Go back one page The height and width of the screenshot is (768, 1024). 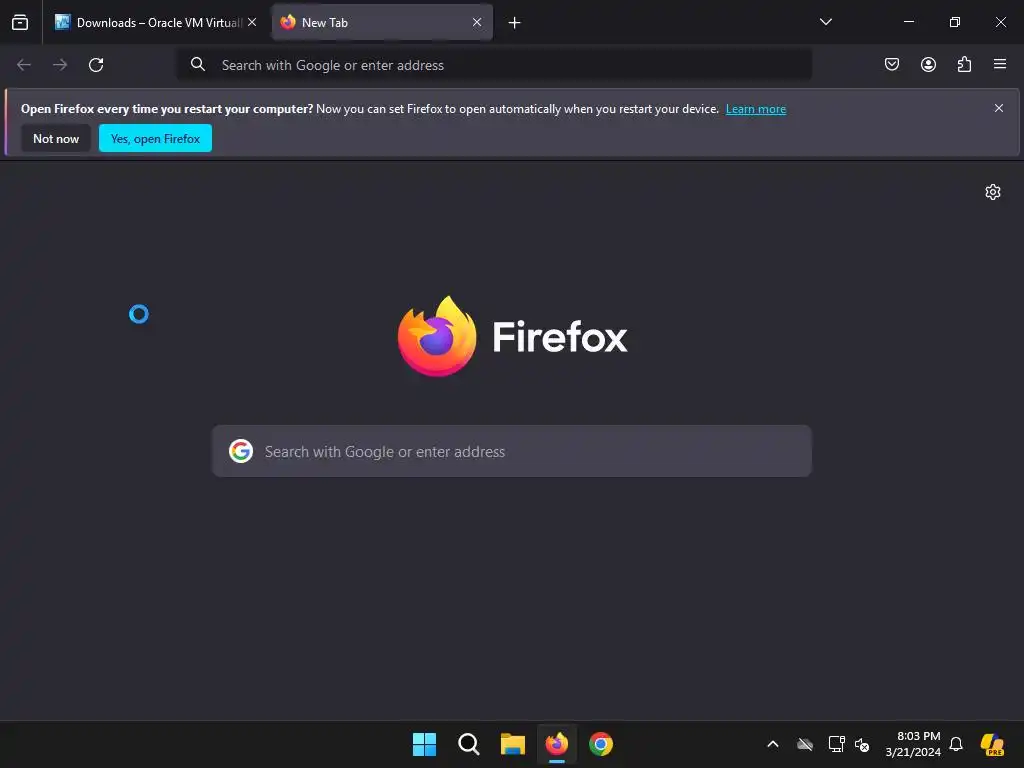[x=24, y=65]
